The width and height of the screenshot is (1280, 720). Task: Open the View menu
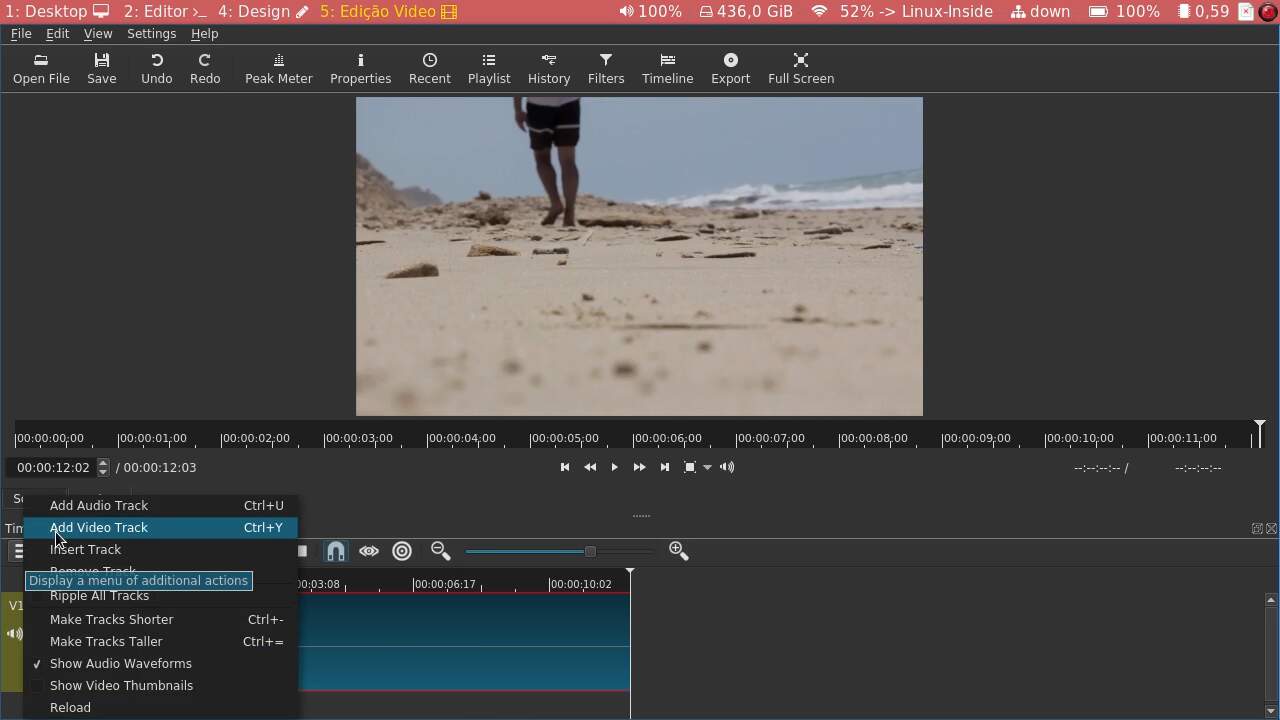pos(97,33)
